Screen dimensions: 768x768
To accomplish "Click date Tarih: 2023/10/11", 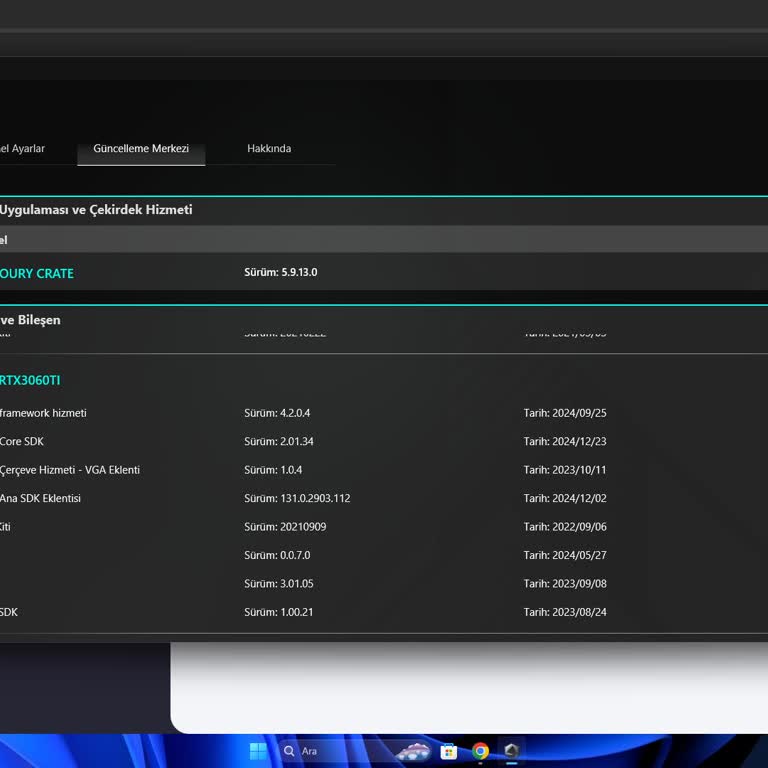I will click(x=565, y=470).
